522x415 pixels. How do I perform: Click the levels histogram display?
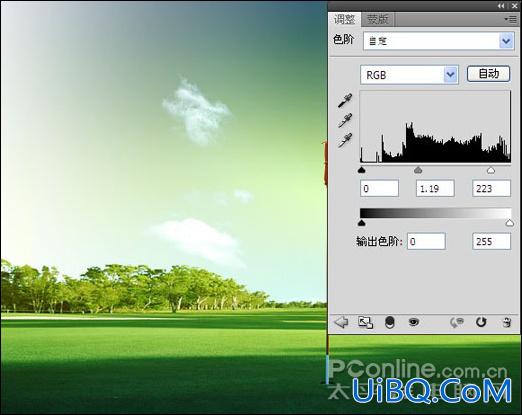click(435, 127)
